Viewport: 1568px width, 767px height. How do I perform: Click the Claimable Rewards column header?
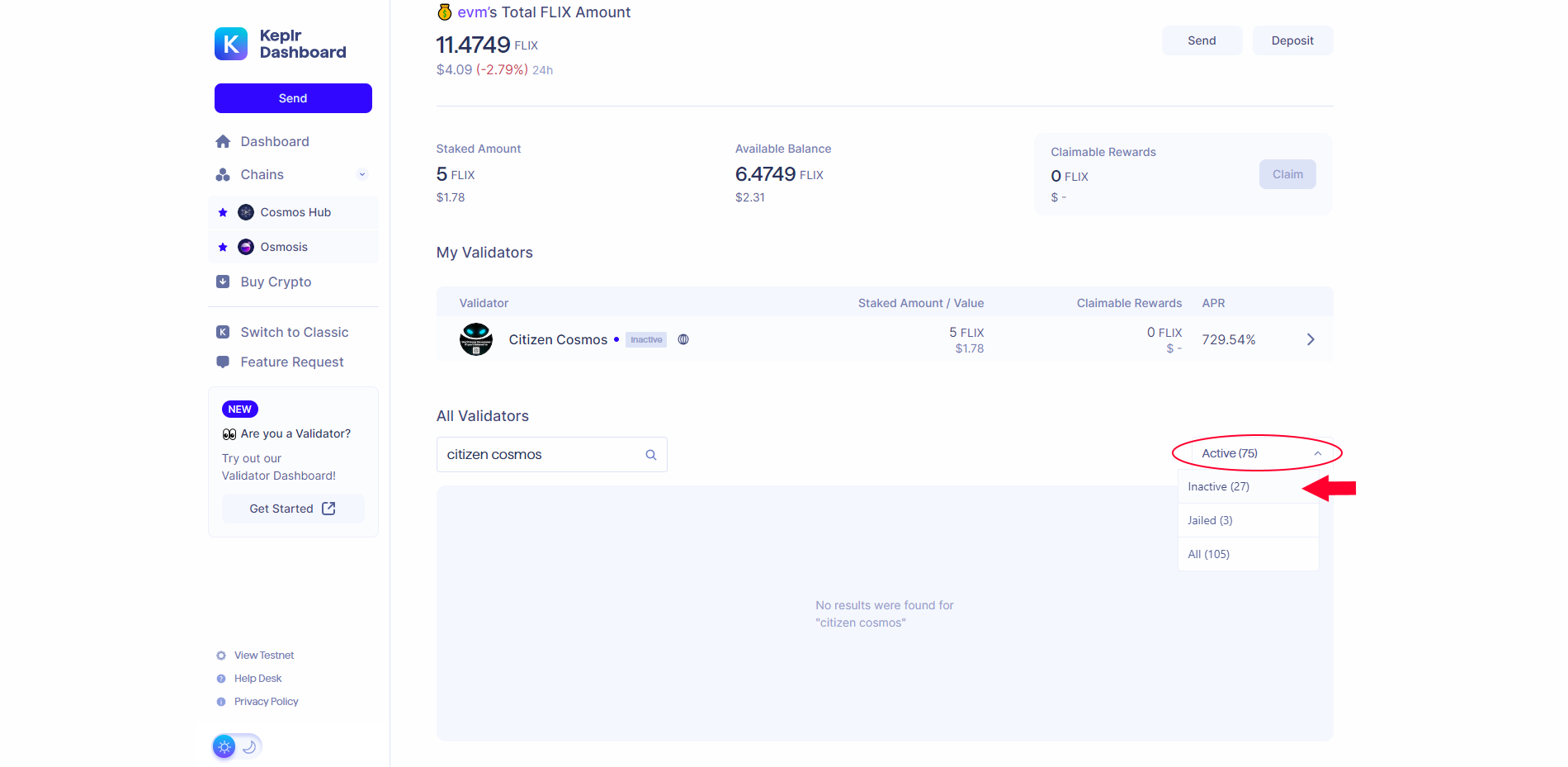[x=1129, y=303]
